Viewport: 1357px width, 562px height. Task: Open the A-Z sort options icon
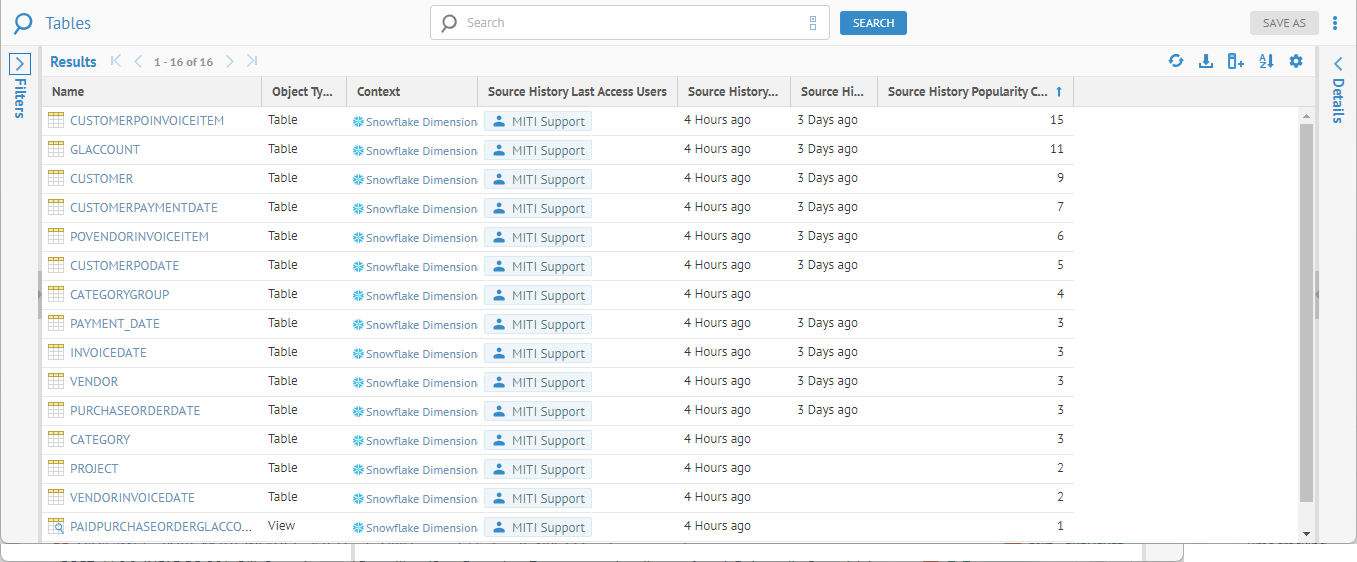(x=1266, y=62)
